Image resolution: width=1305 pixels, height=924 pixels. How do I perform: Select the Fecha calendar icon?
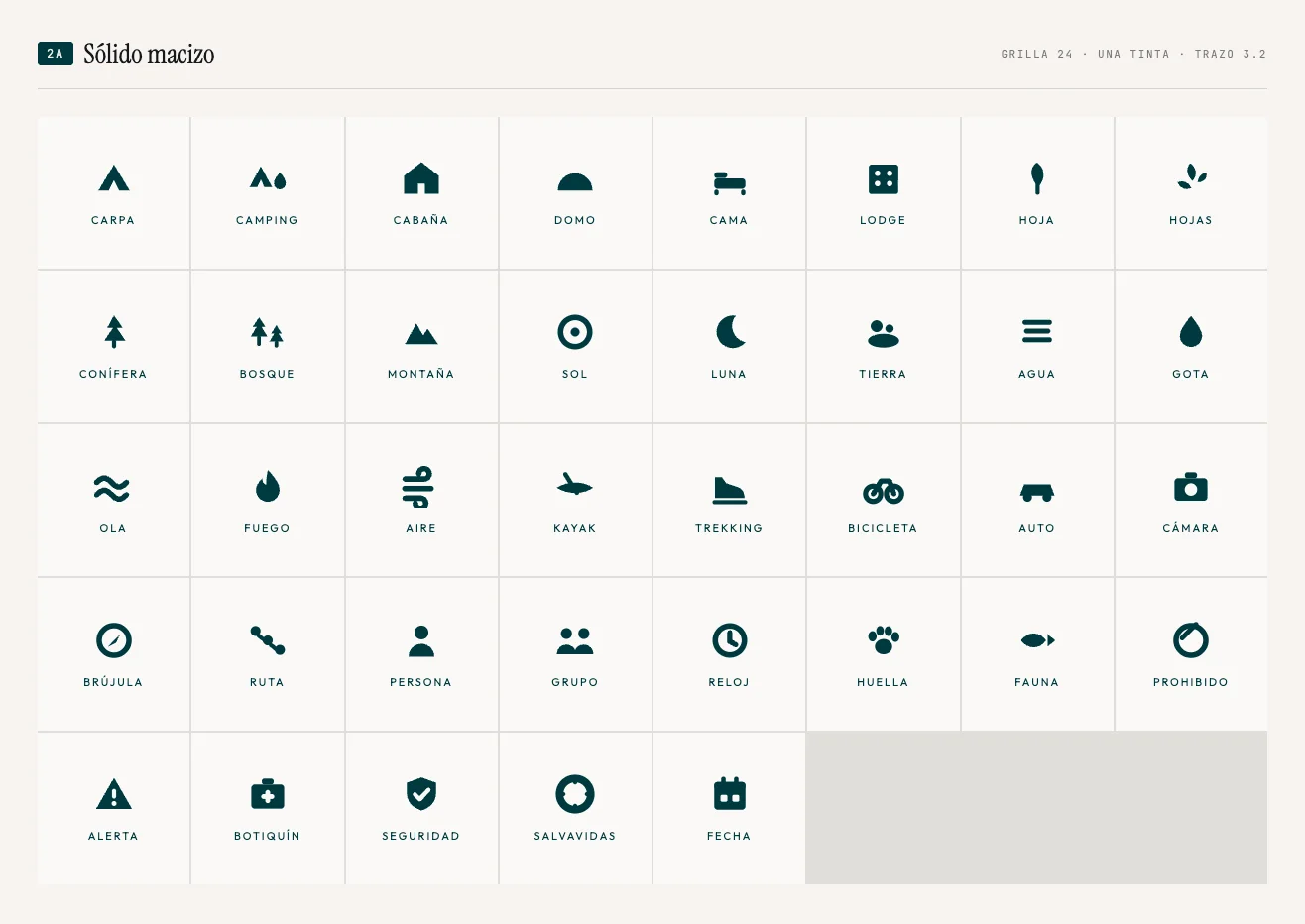point(730,793)
